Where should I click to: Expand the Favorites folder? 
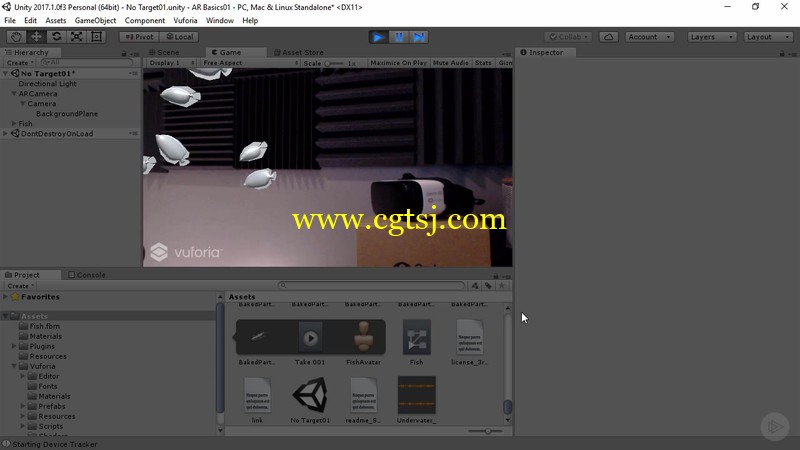click(x=5, y=297)
